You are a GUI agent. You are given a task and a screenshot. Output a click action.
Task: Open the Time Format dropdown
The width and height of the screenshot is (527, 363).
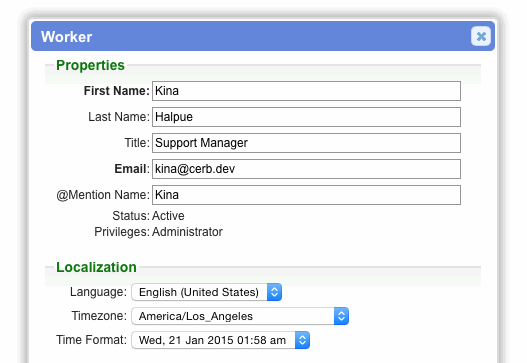coord(220,340)
